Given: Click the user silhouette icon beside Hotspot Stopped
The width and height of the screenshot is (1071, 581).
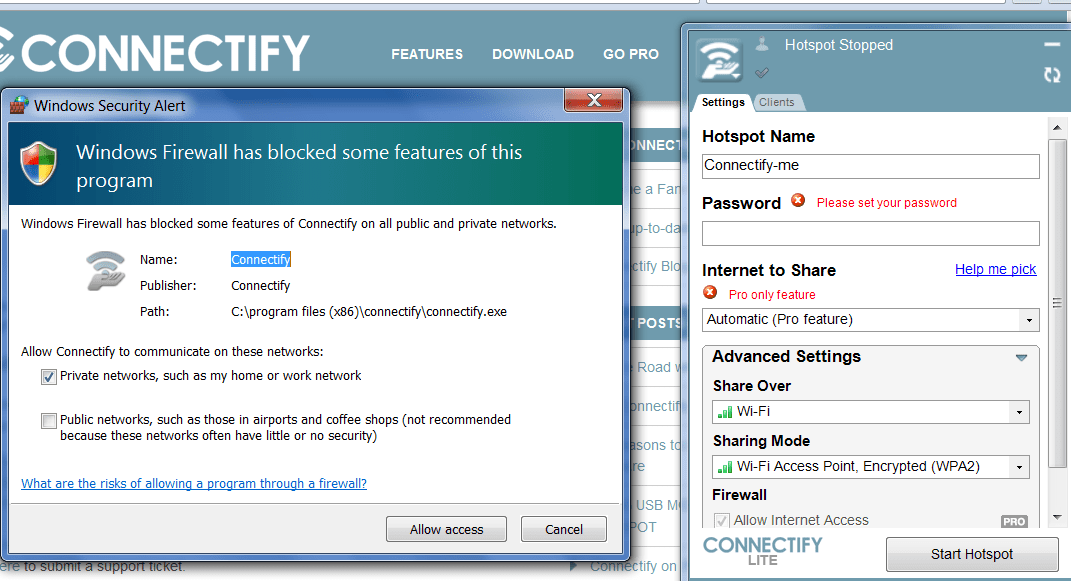Looking at the screenshot, I should pos(762,43).
